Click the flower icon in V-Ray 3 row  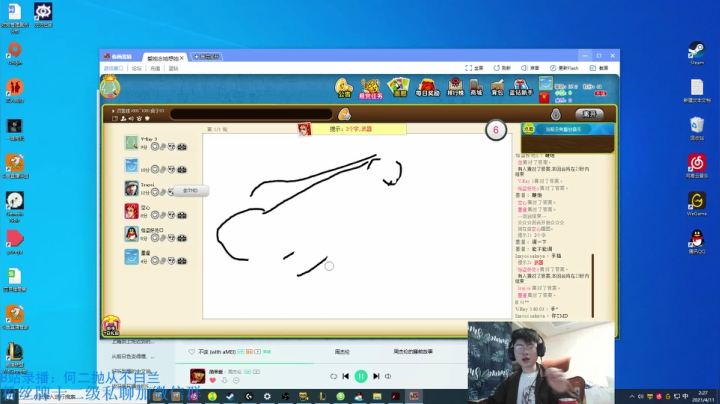[x=155, y=147]
